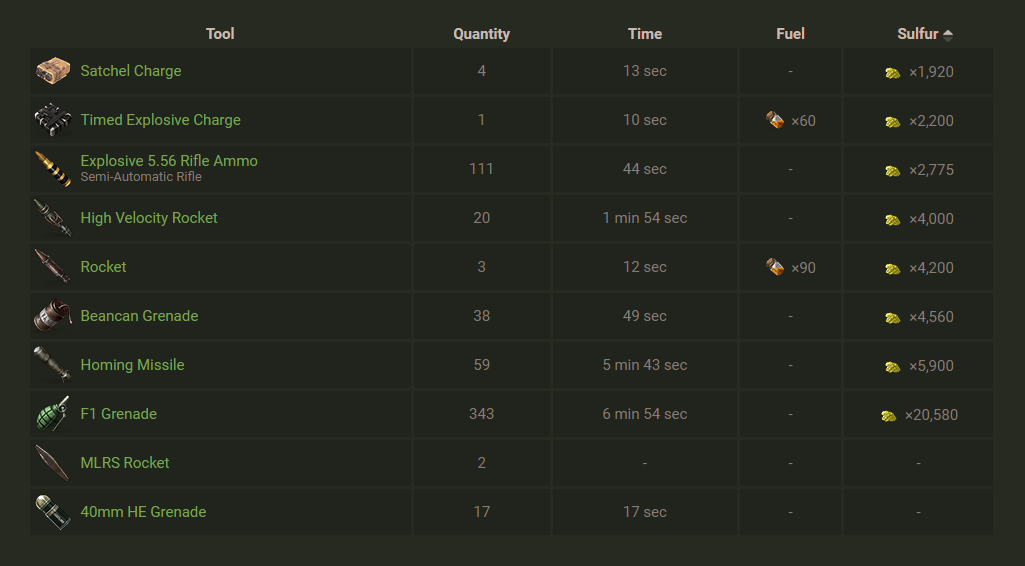Click the Homing Missile icon
The width and height of the screenshot is (1025, 566).
[x=52, y=365]
